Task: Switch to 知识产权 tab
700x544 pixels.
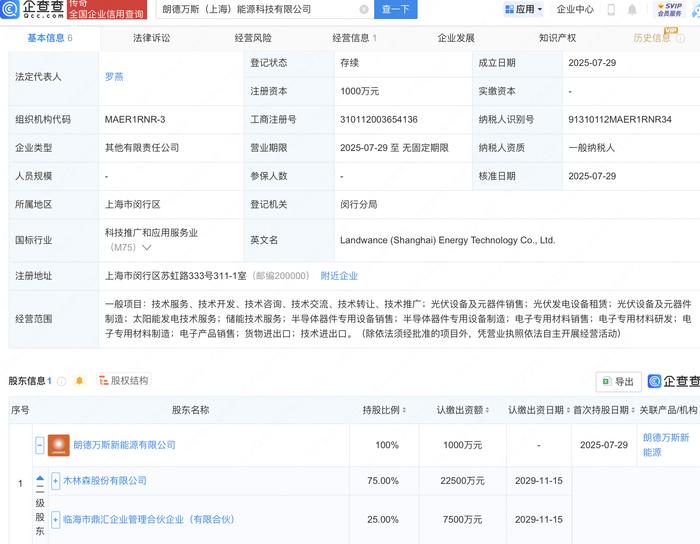Action: click(x=557, y=38)
